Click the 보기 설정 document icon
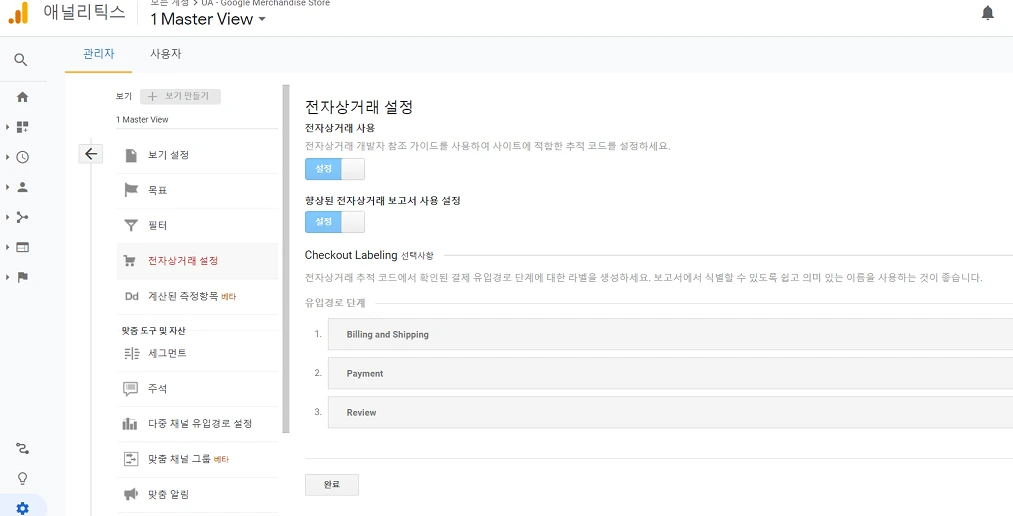Screen dimensions: 1013x516 click(x=131, y=155)
